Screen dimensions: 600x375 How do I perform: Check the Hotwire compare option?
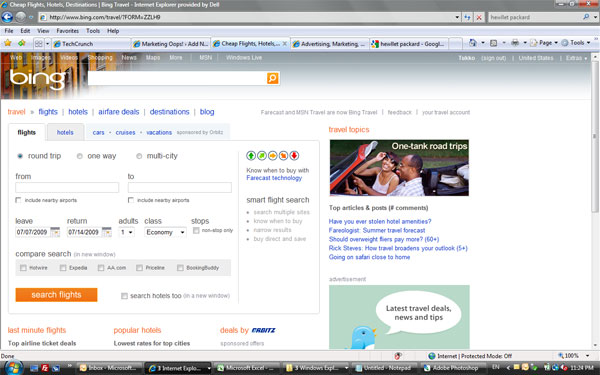[x=23, y=267]
